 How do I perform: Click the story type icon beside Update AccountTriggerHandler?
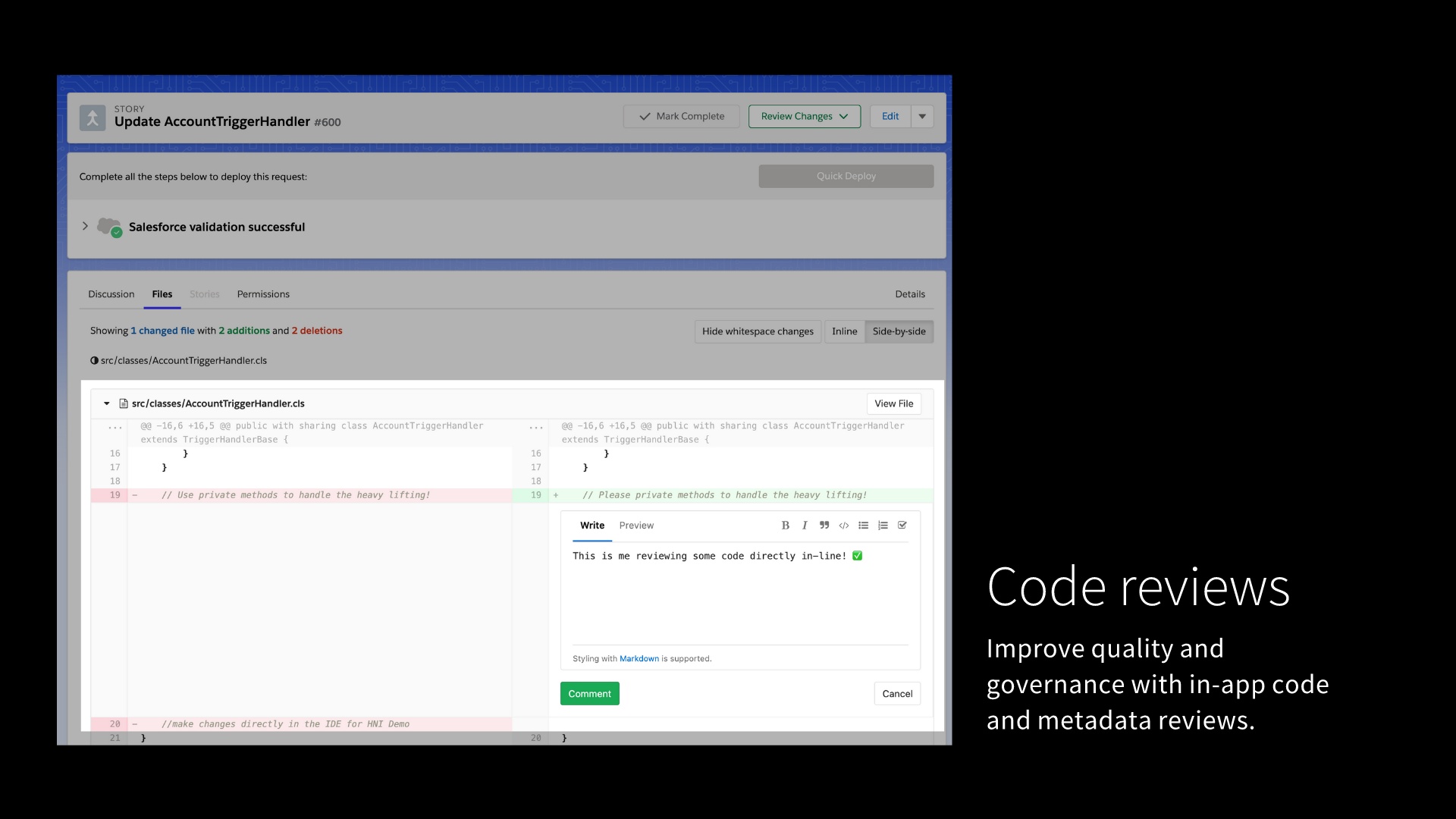[92, 118]
